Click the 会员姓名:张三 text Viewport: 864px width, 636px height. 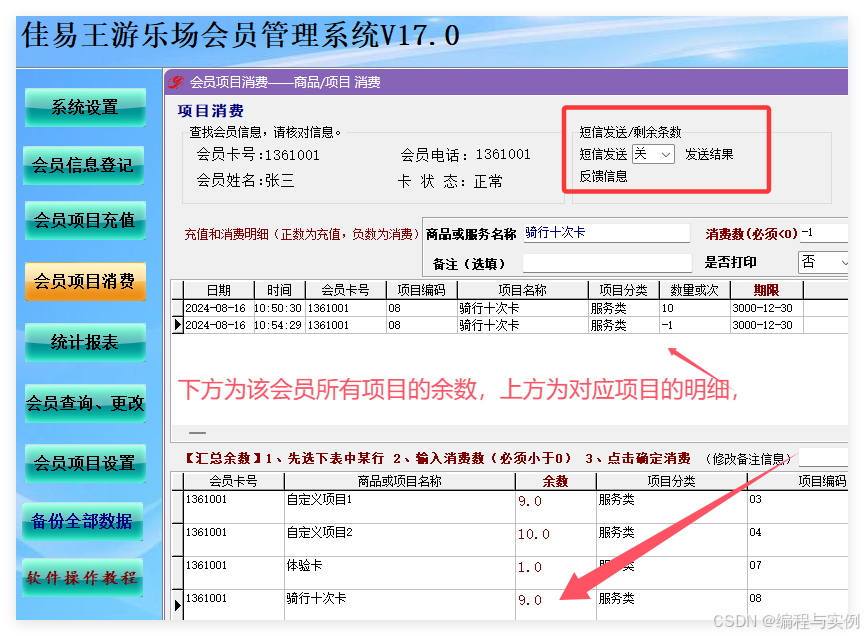[245, 181]
